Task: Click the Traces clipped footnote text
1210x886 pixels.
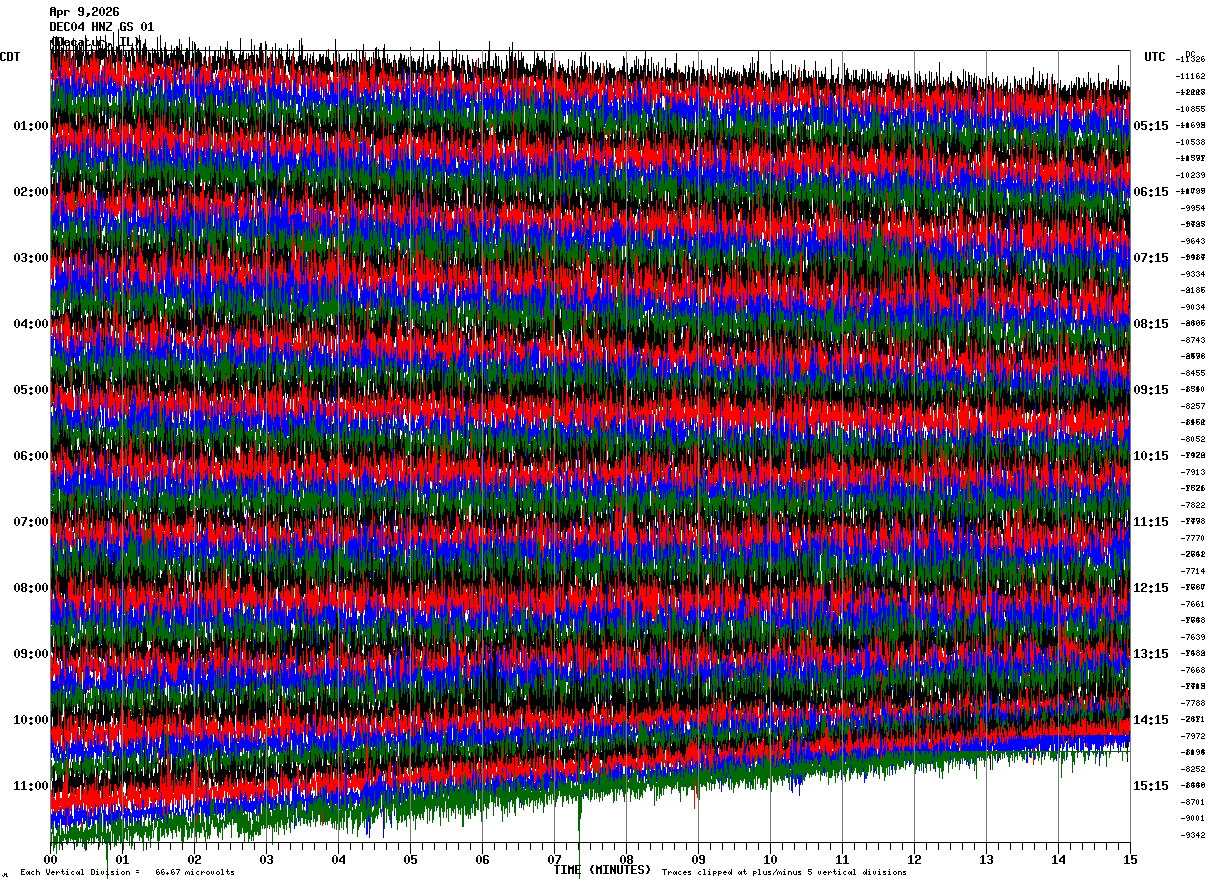Action: click(x=784, y=872)
